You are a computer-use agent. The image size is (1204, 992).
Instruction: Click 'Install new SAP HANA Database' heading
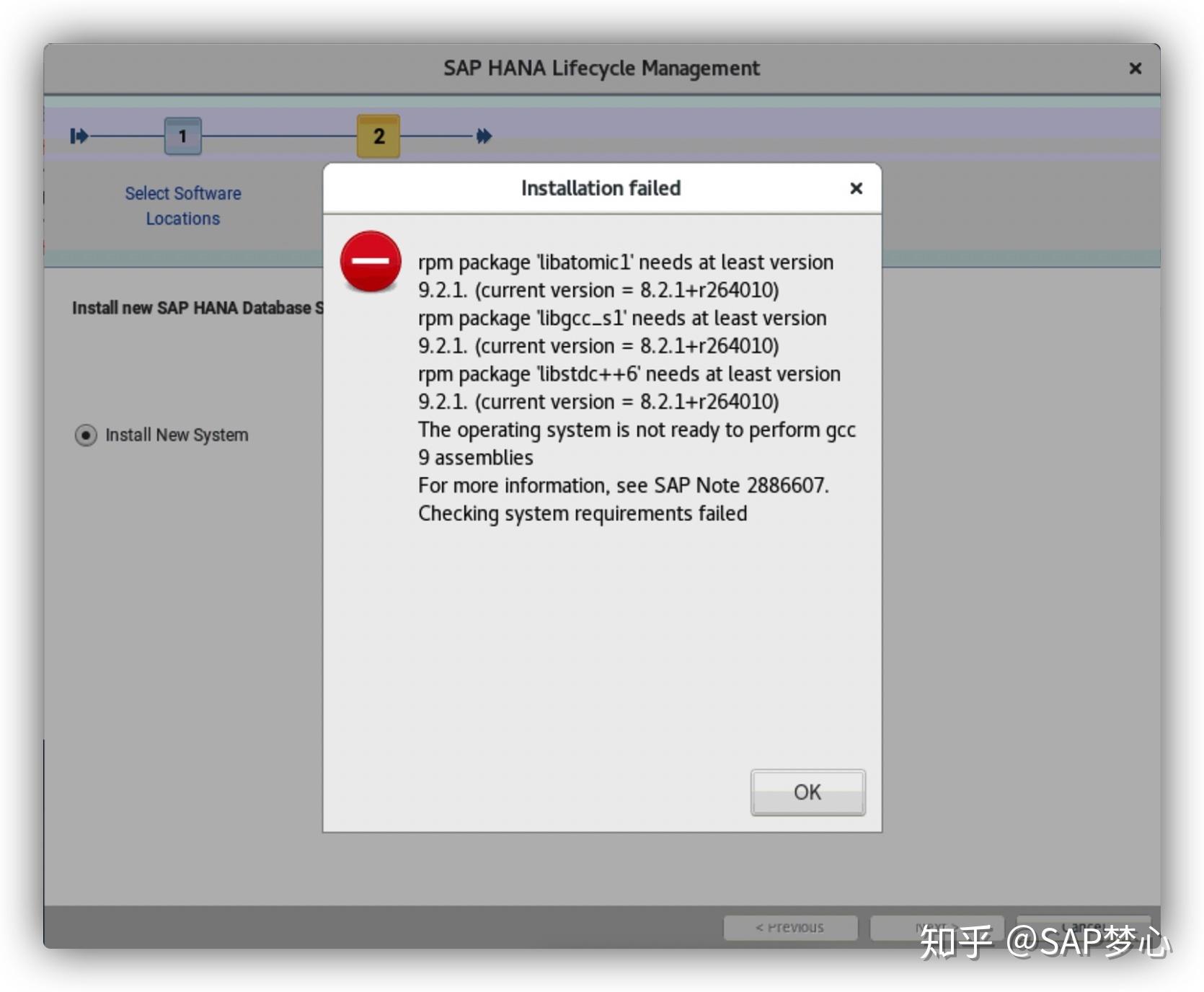click(x=197, y=308)
